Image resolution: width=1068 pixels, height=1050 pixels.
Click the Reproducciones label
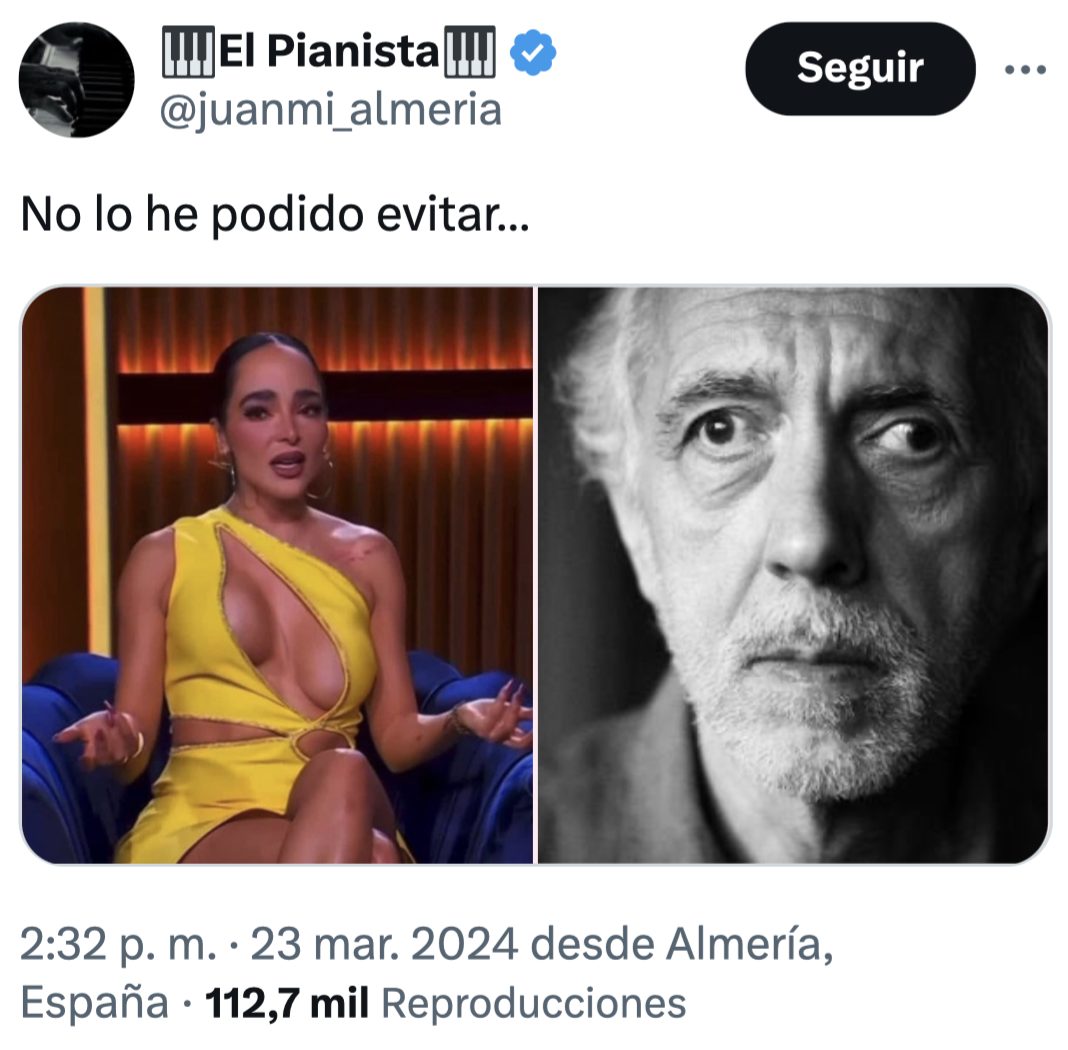(x=533, y=1004)
